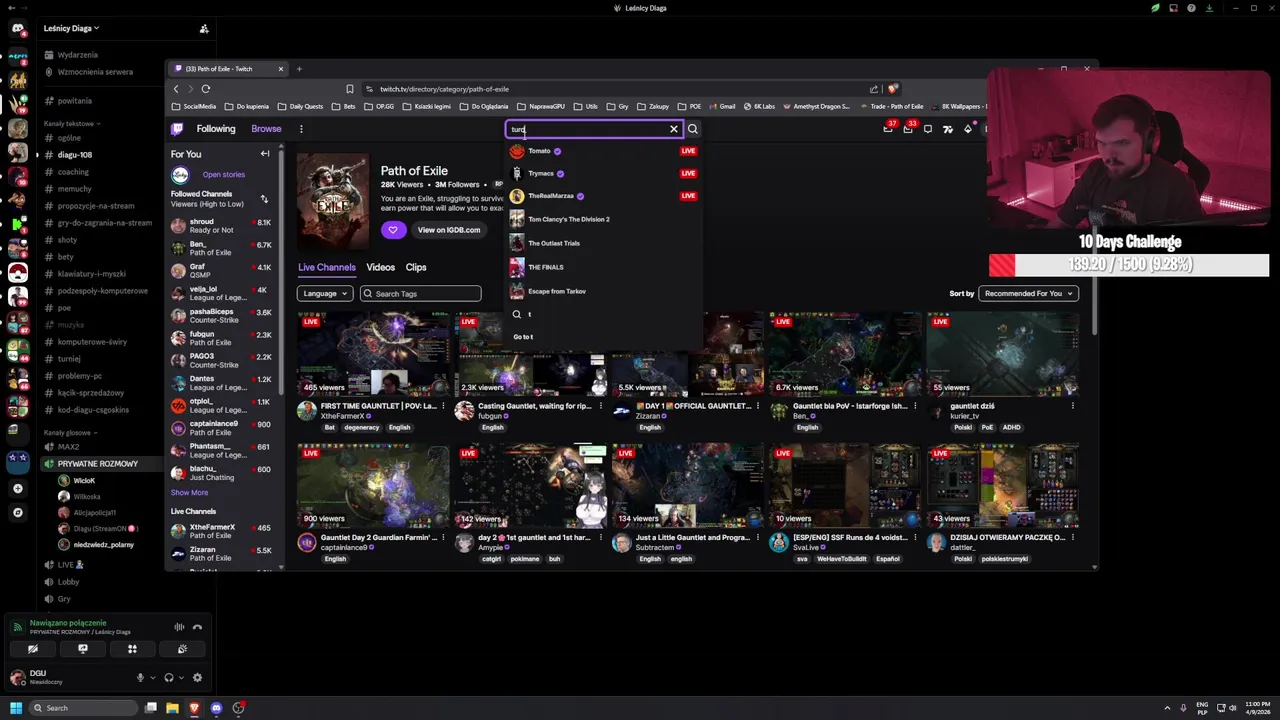
Task: Open options for XtheFarmerX stream card
Action: pos(444,406)
